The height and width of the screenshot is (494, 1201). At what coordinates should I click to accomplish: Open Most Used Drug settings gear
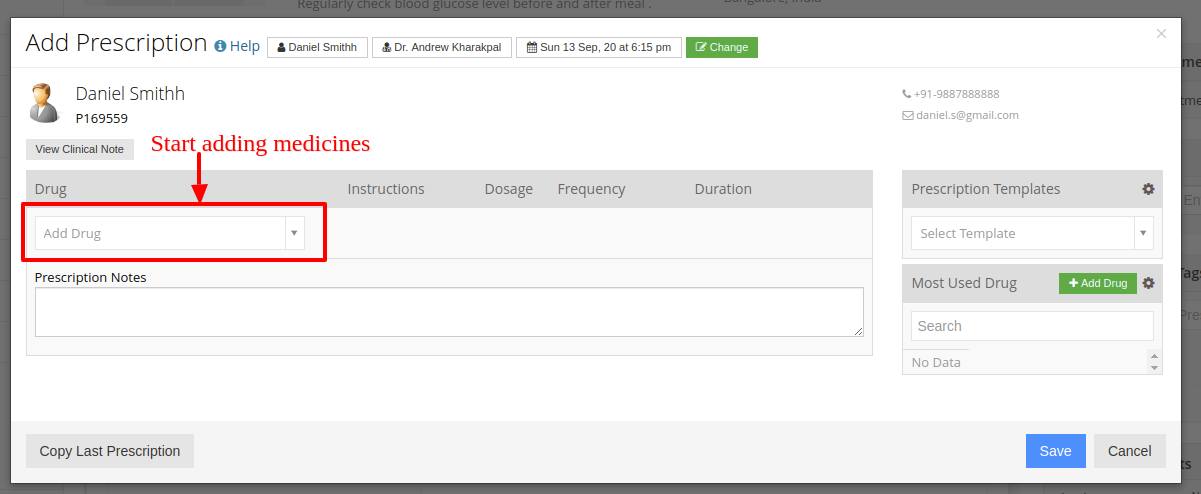[x=1148, y=283]
